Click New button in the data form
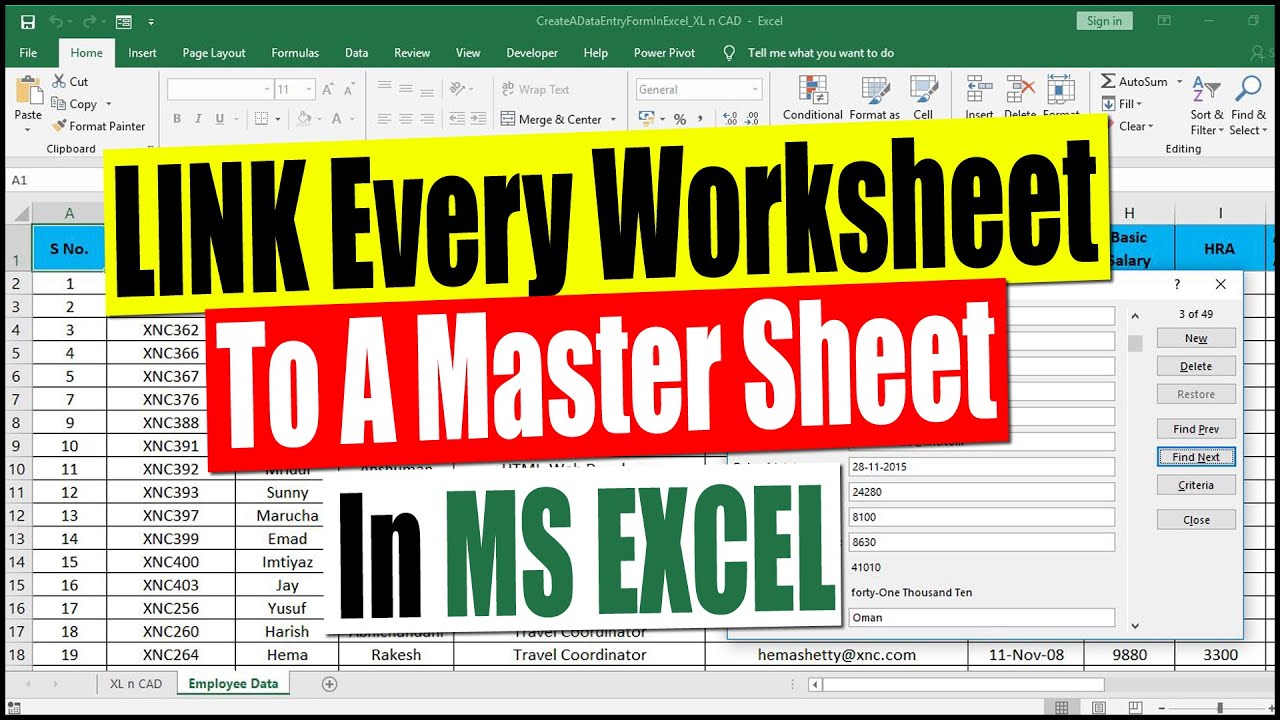The image size is (1280, 720). [1196, 338]
